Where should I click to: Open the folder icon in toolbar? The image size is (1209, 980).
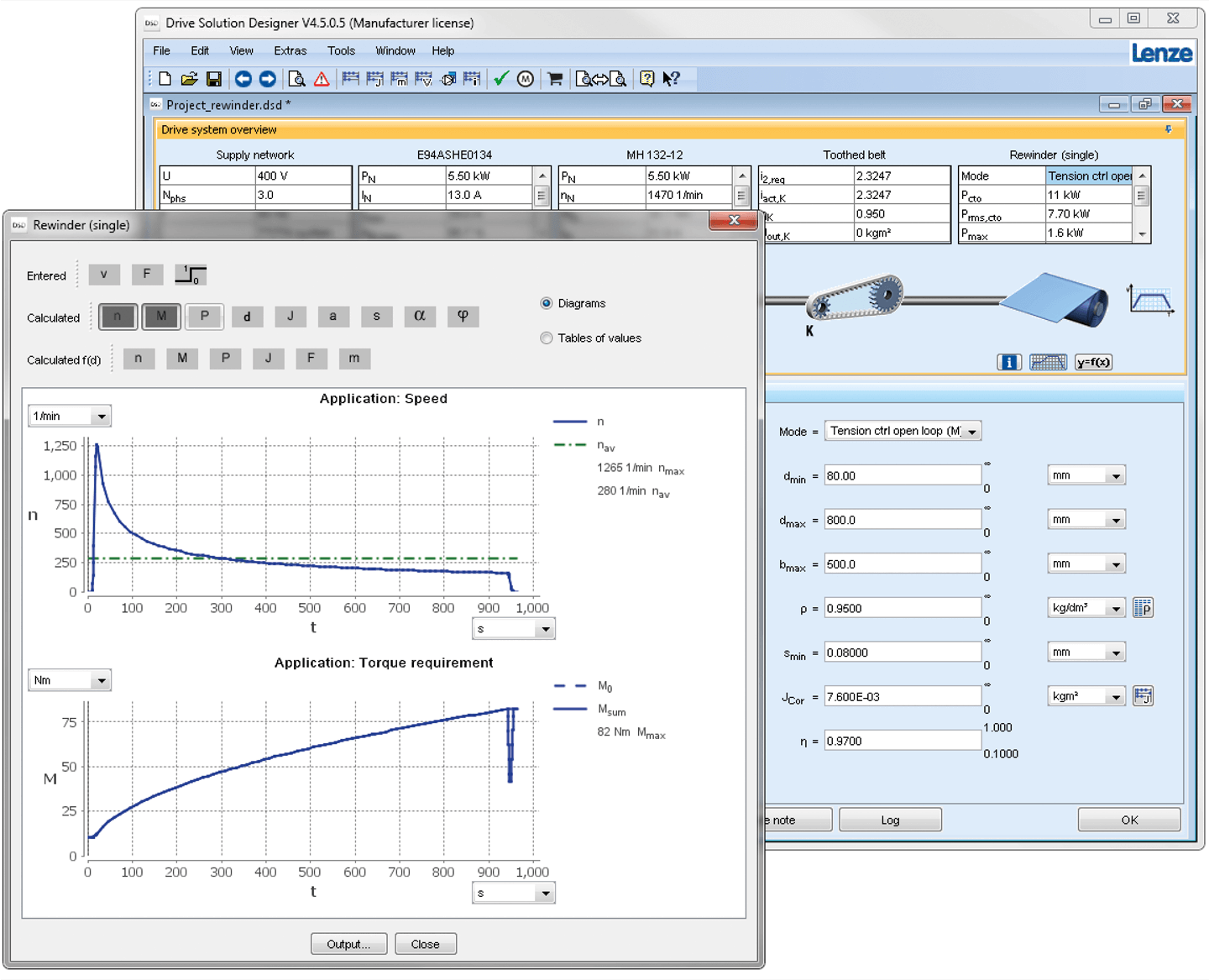(x=190, y=79)
